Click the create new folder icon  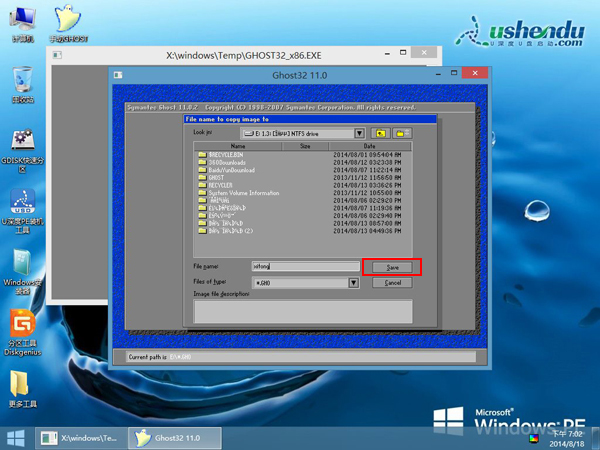coord(402,133)
